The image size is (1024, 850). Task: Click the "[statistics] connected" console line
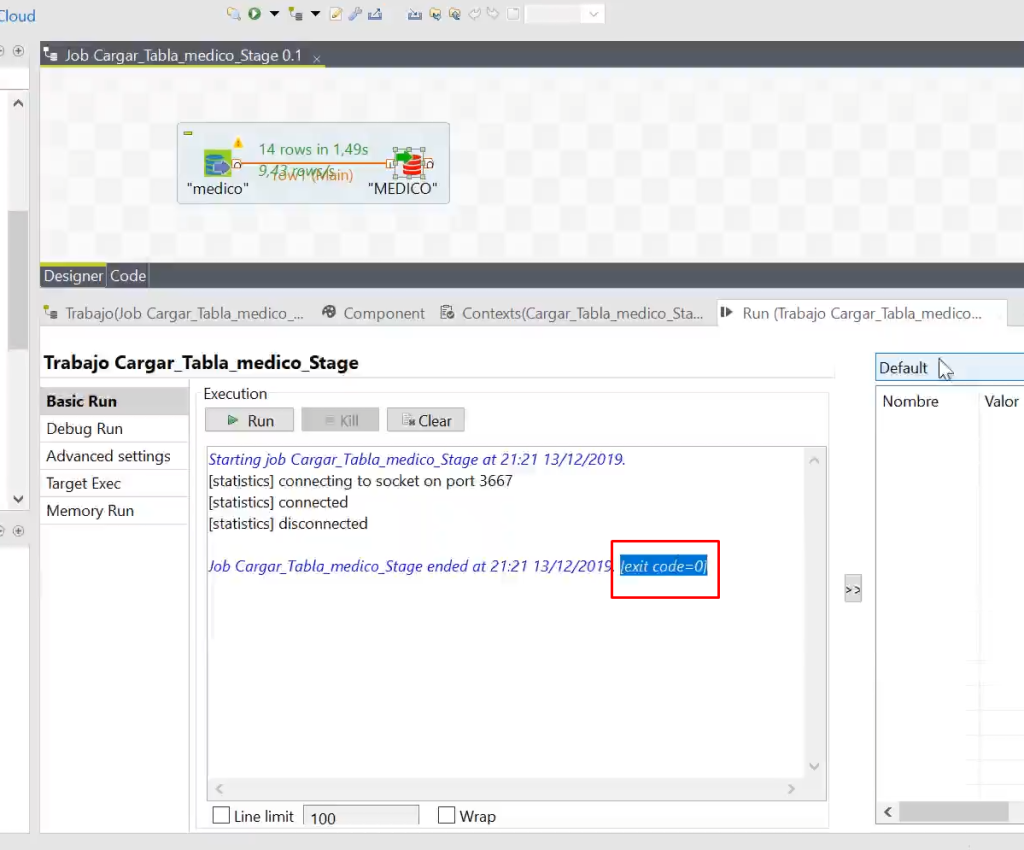[x=278, y=502]
